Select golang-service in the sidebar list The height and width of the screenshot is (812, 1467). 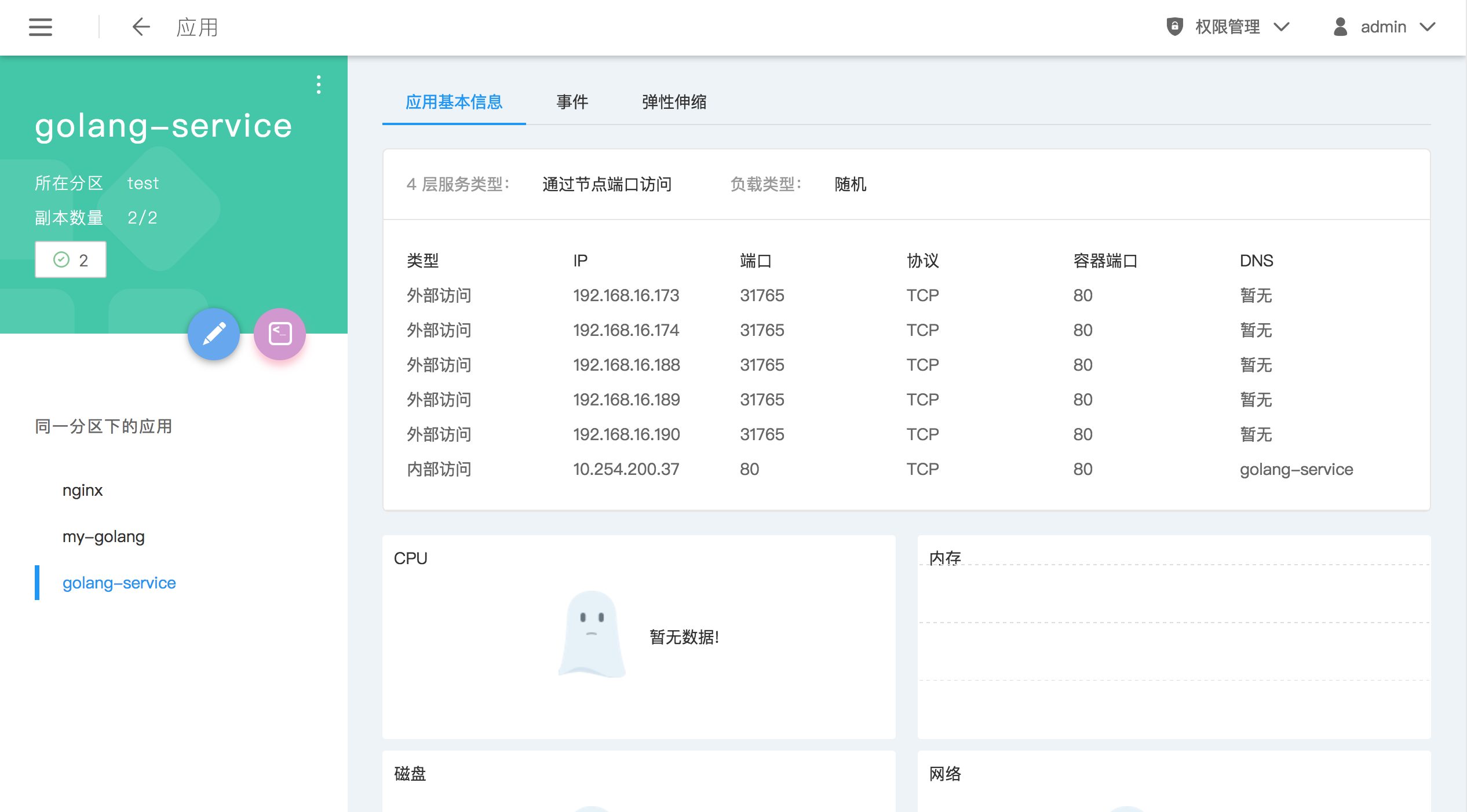pos(119,583)
